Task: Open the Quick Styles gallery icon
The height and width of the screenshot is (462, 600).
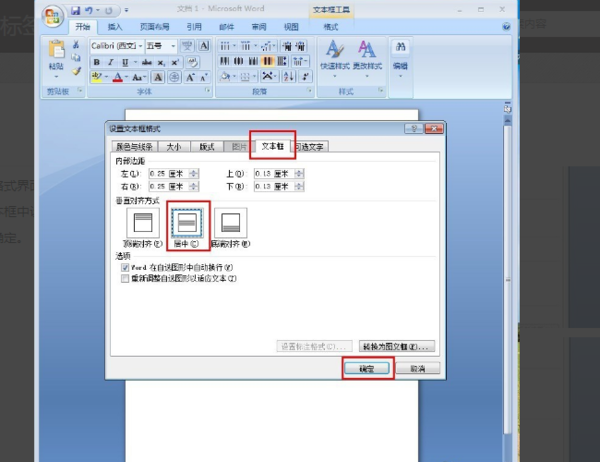Action: [335, 50]
